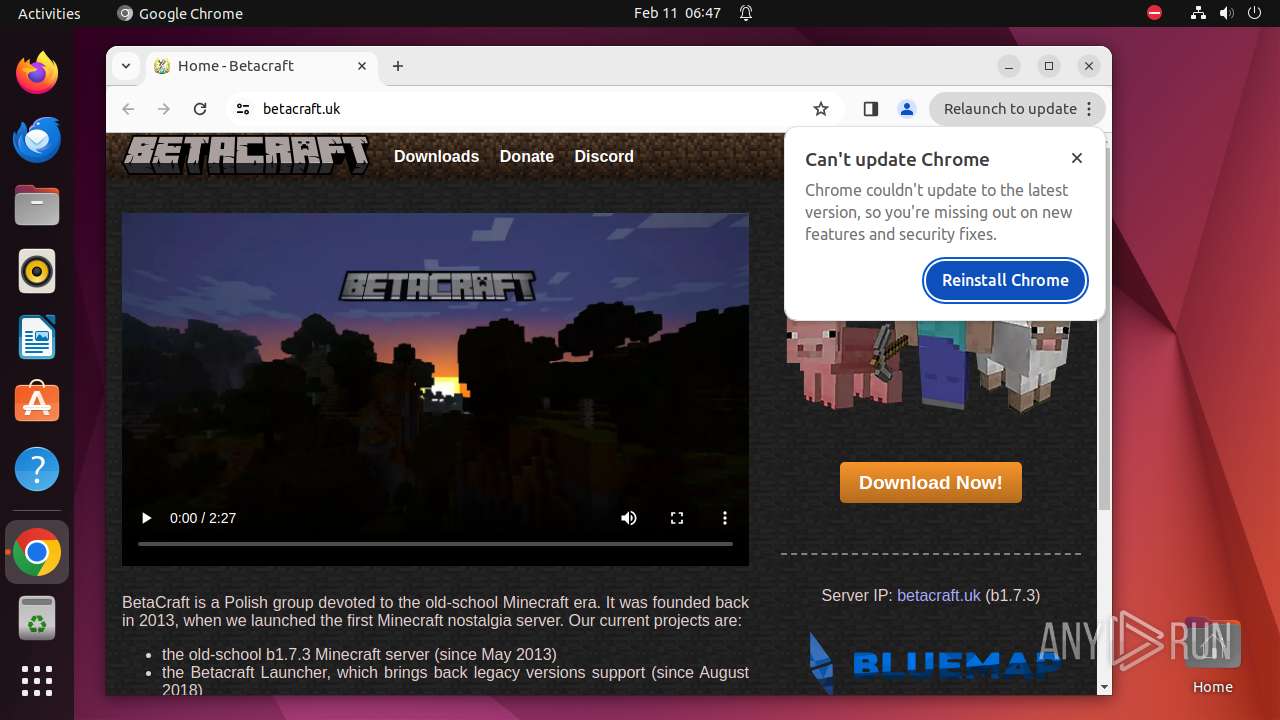Open the Files manager in dock

[37, 205]
